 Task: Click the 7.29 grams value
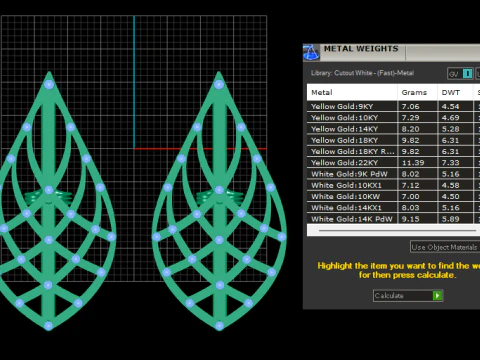[x=410, y=118]
